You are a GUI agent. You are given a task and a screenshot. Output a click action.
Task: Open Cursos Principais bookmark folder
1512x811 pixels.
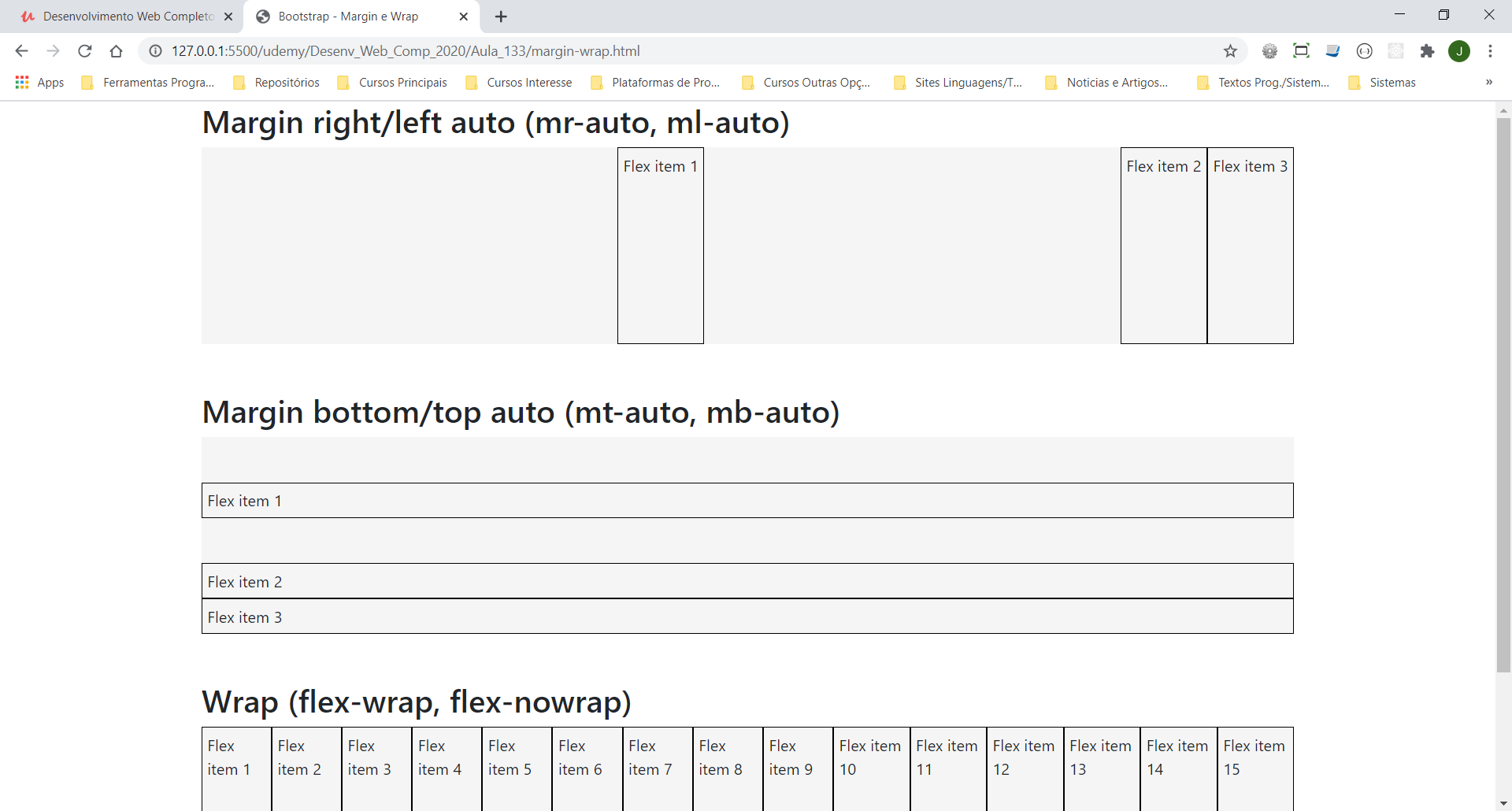[393, 83]
